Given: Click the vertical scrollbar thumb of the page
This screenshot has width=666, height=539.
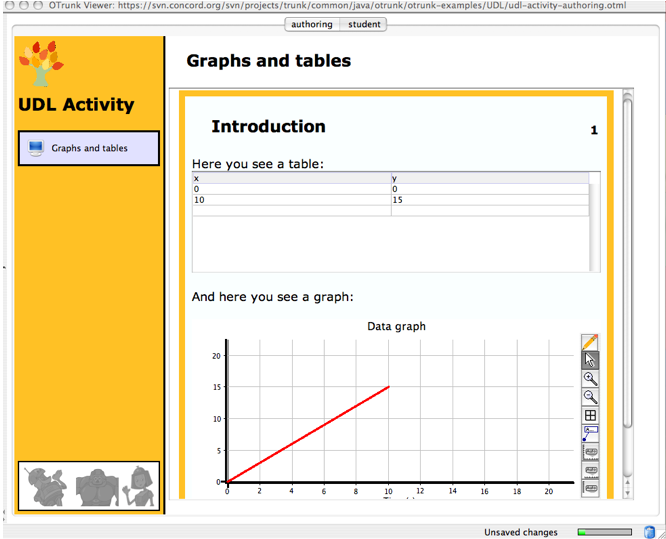Looking at the screenshot, I should click(x=628, y=261).
